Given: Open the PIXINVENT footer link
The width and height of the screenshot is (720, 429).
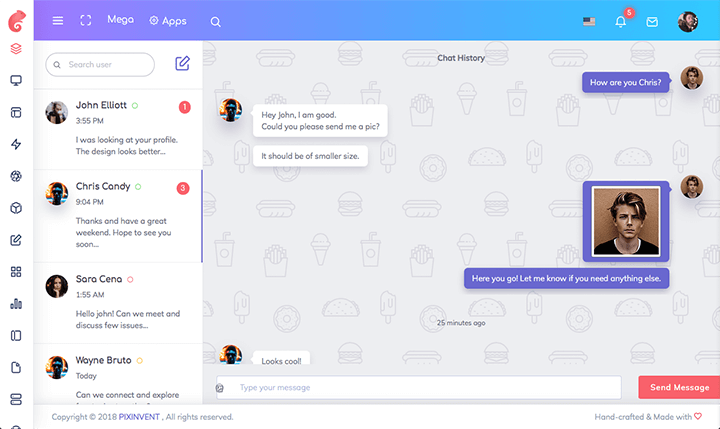Looking at the screenshot, I should pos(139,417).
